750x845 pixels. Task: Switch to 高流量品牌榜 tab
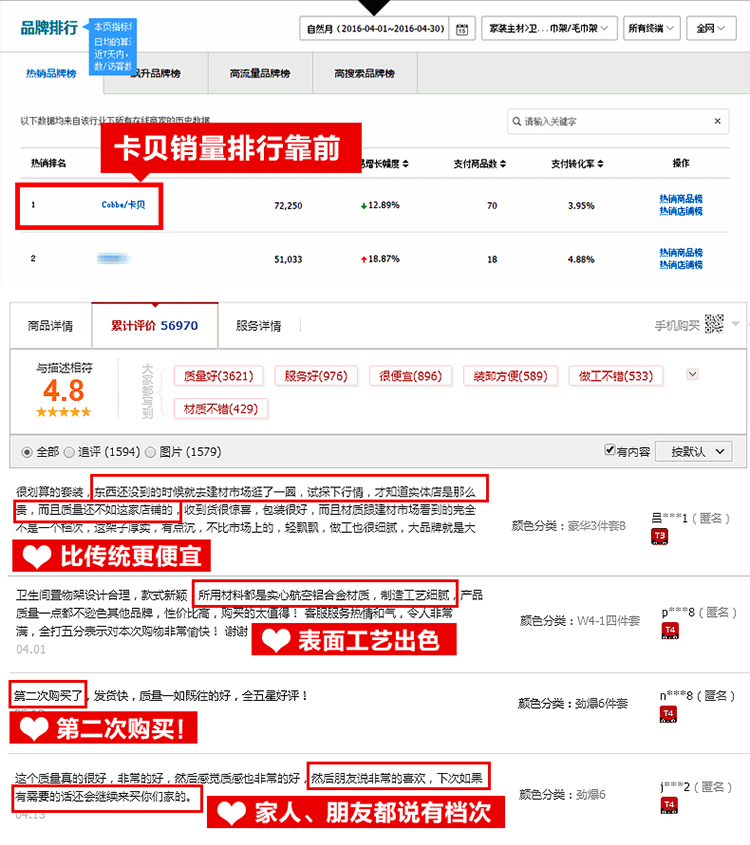[260, 73]
